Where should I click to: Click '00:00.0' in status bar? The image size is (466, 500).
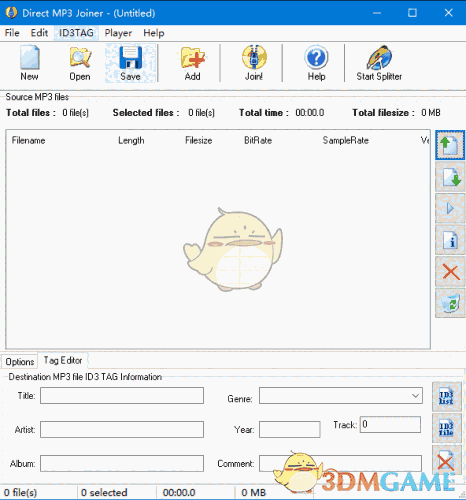pos(179,492)
